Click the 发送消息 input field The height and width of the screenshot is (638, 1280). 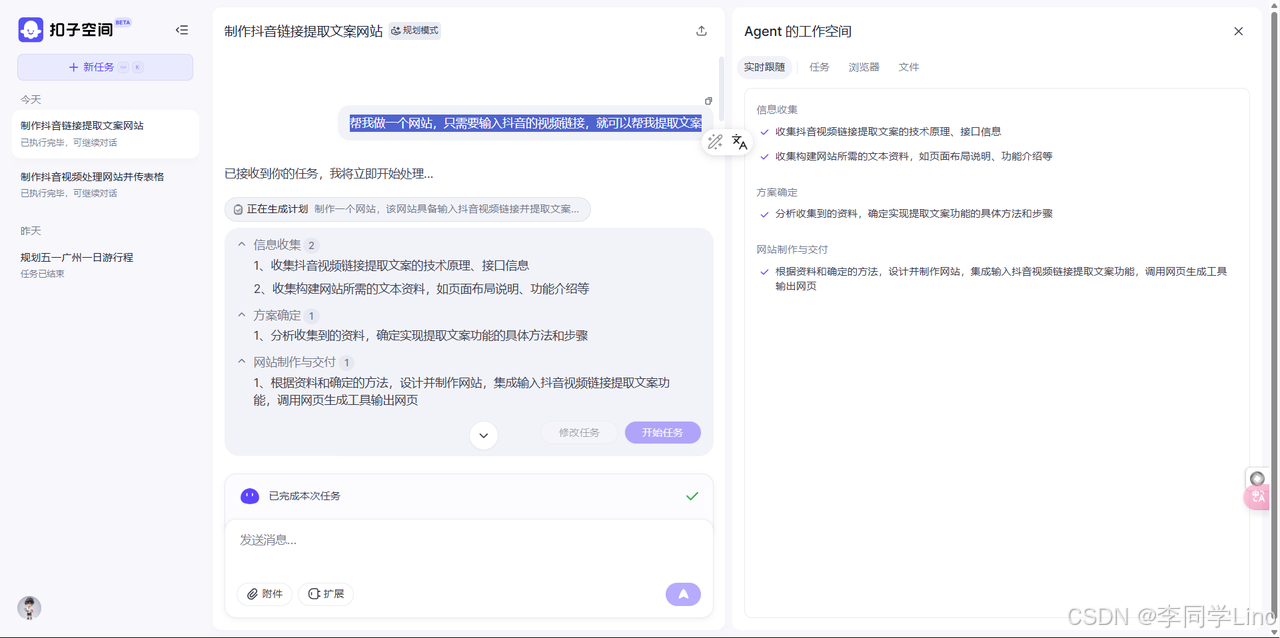click(x=469, y=541)
